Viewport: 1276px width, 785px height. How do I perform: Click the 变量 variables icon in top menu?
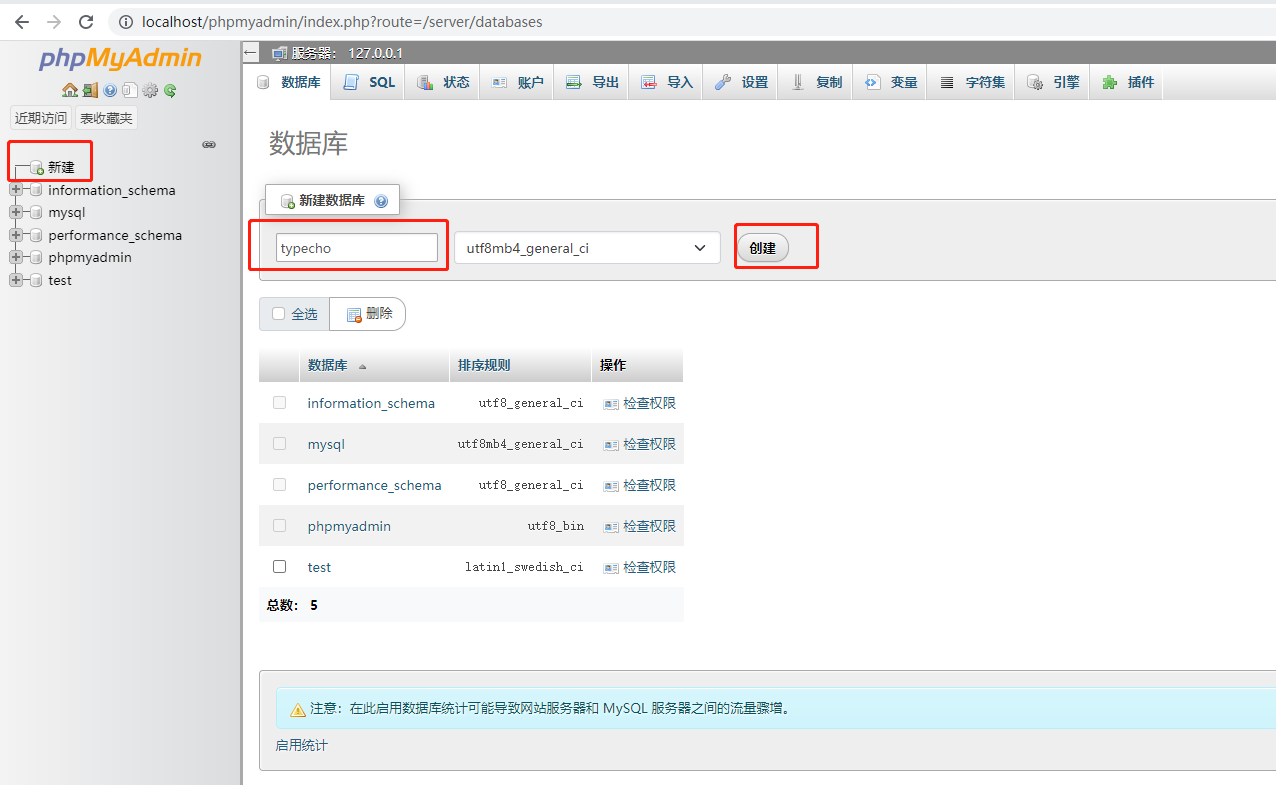(x=872, y=82)
